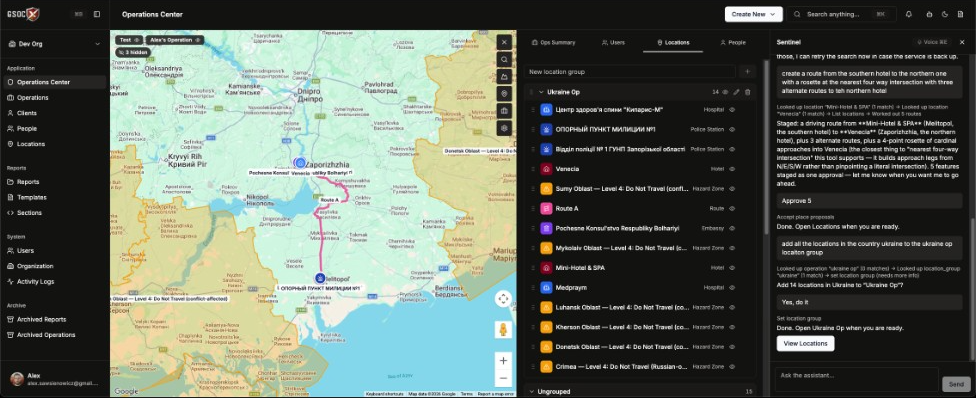Image resolution: width=976 pixels, height=398 pixels.
Task: Open Clients in the sidebar
Action: pos(54,113)
